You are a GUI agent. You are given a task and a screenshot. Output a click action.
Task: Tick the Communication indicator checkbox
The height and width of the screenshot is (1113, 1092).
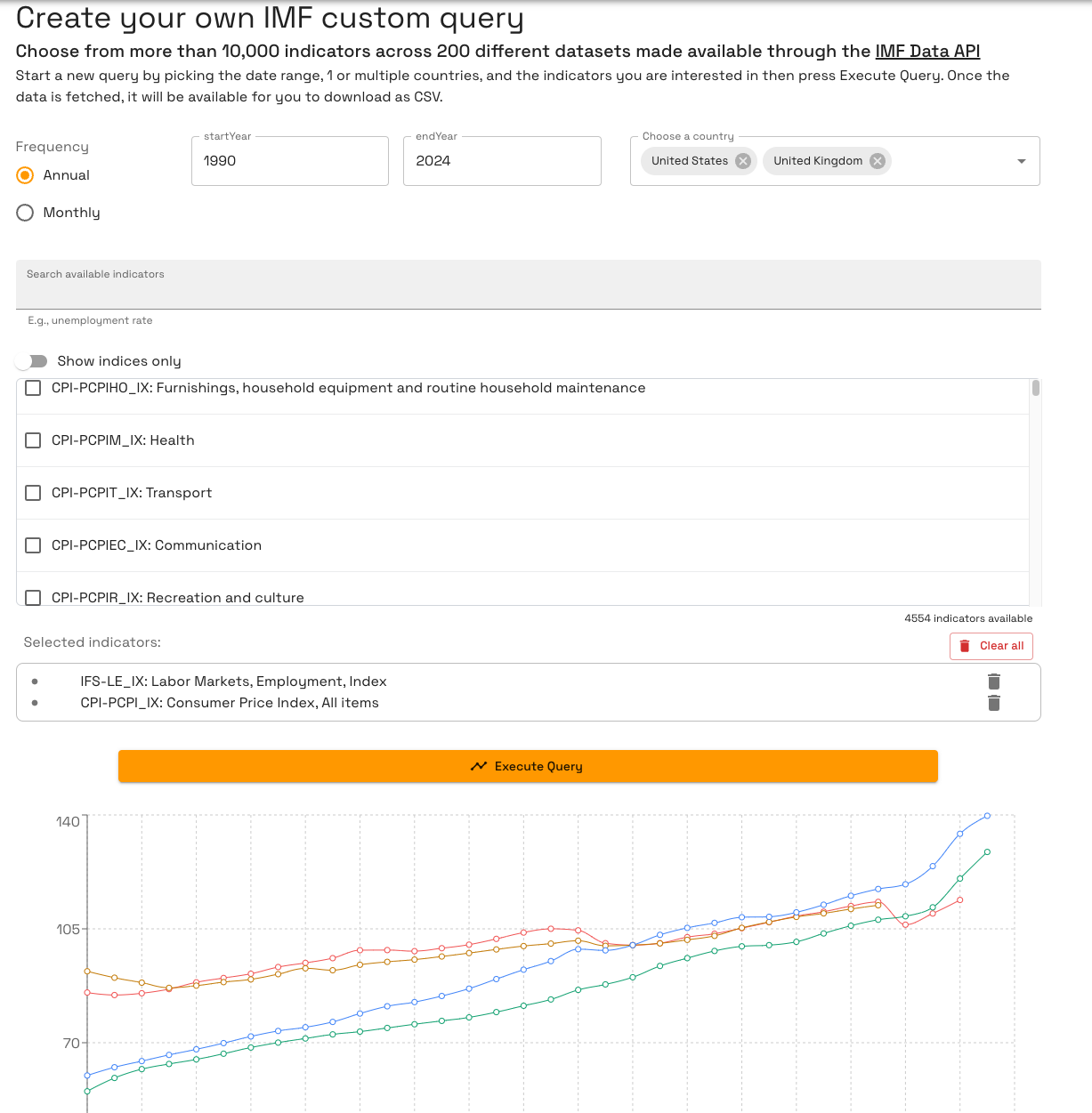[x=33, y=545]
